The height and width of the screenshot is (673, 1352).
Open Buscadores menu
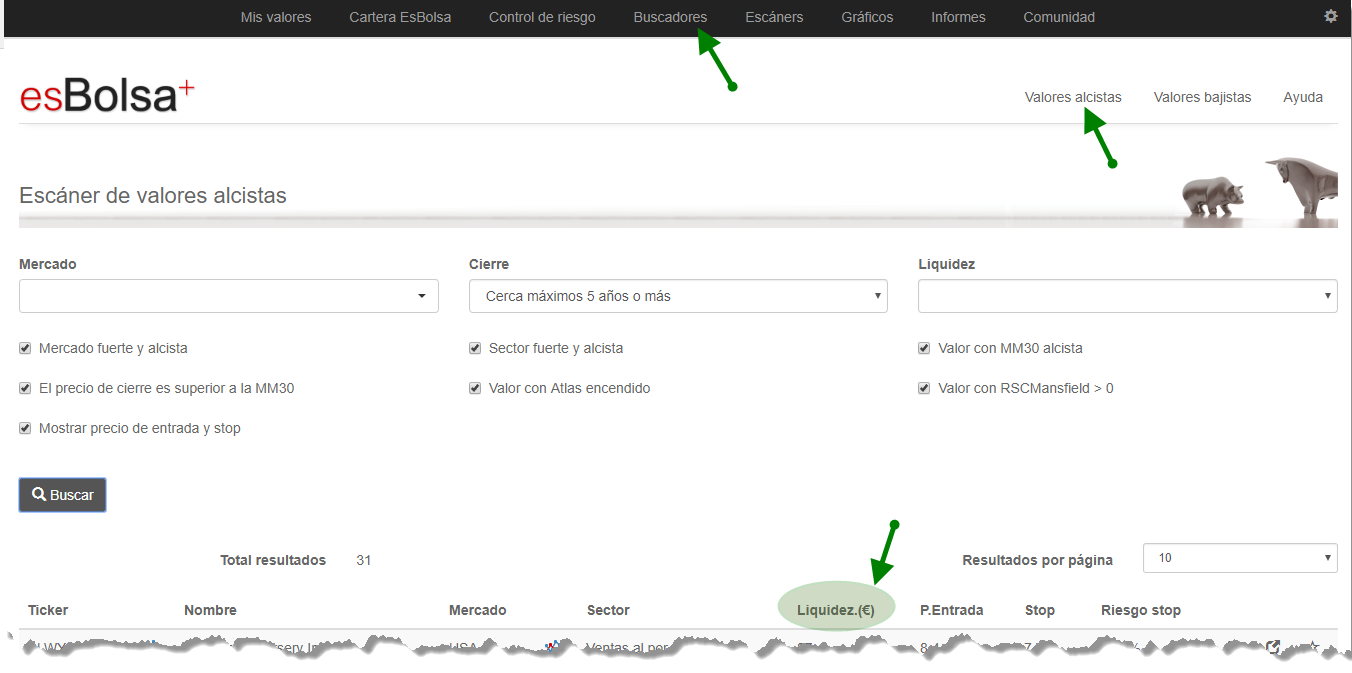click(670, 17)
